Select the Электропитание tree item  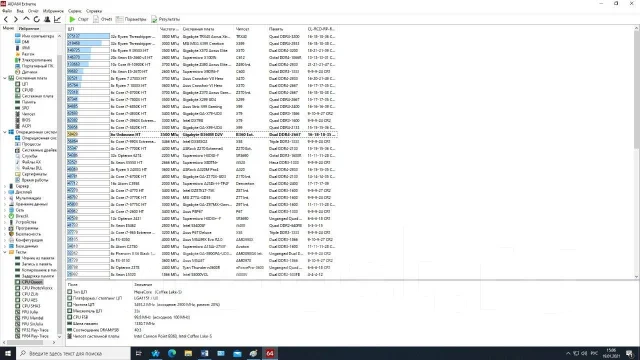coord(37,60)
